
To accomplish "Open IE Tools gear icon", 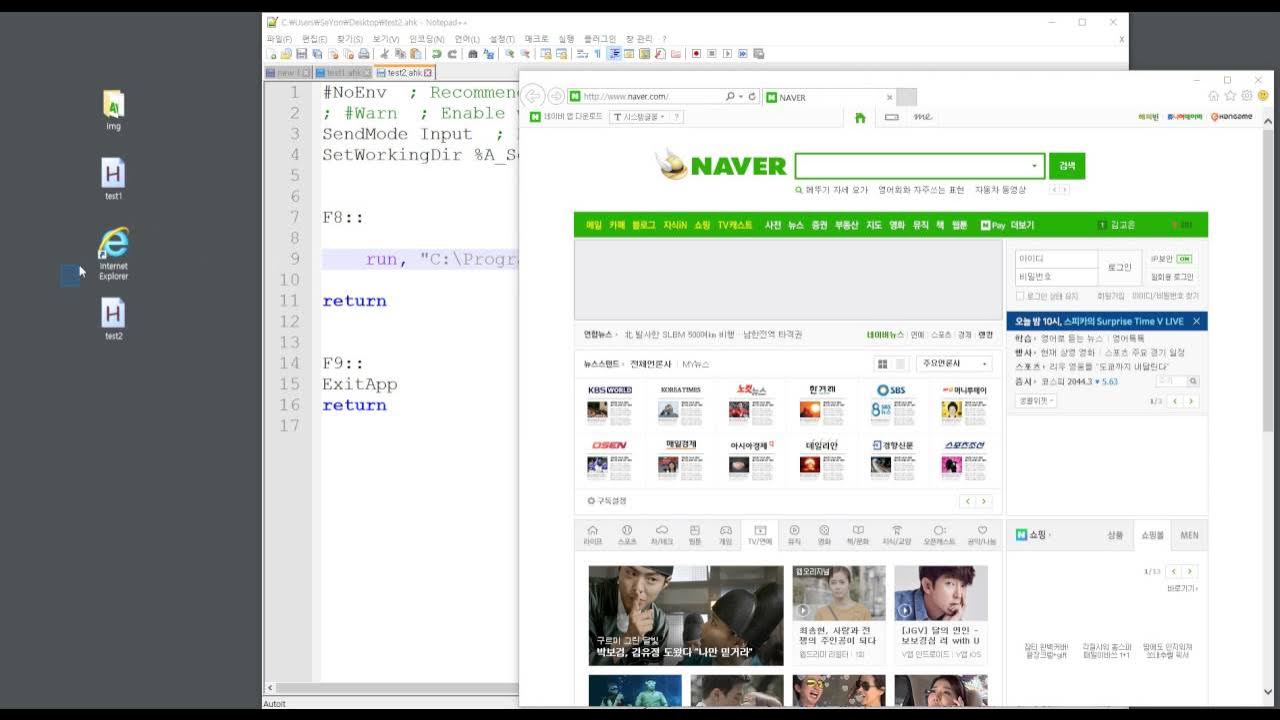I will click(1247, 96).
